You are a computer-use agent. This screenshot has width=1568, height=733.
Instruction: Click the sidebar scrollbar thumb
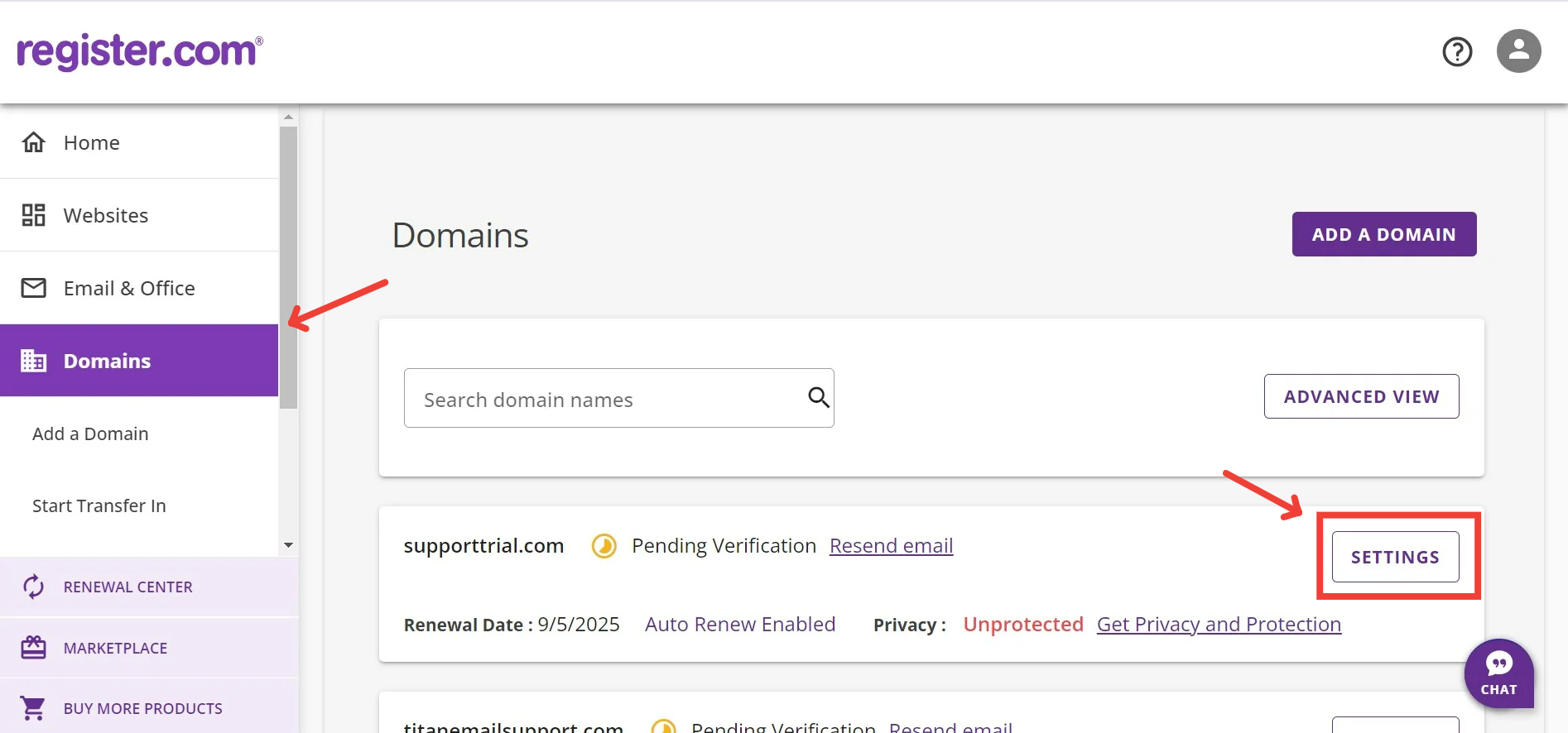tap(288, 267)
